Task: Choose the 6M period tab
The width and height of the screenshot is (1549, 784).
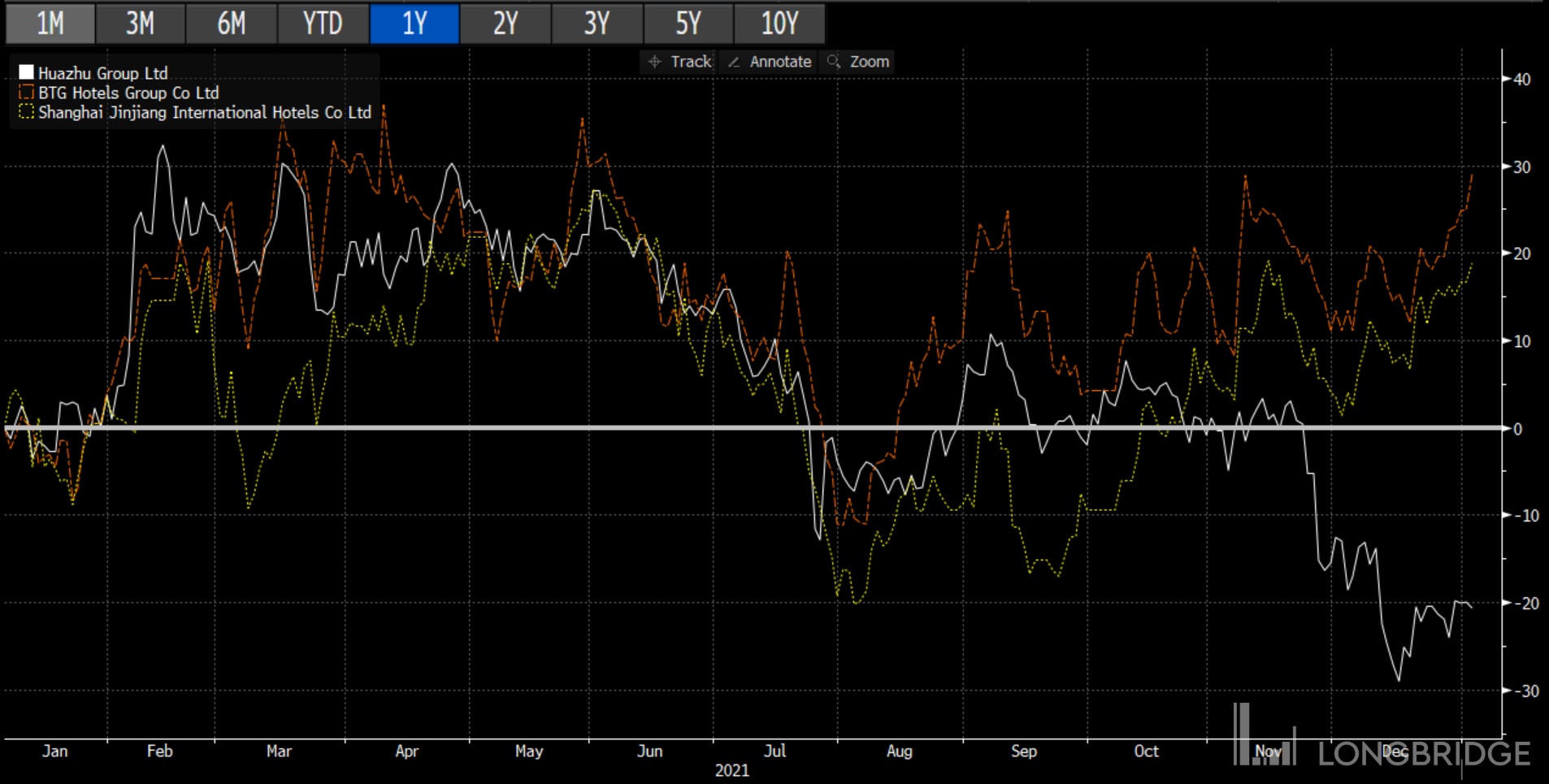Action: [232, 24]
